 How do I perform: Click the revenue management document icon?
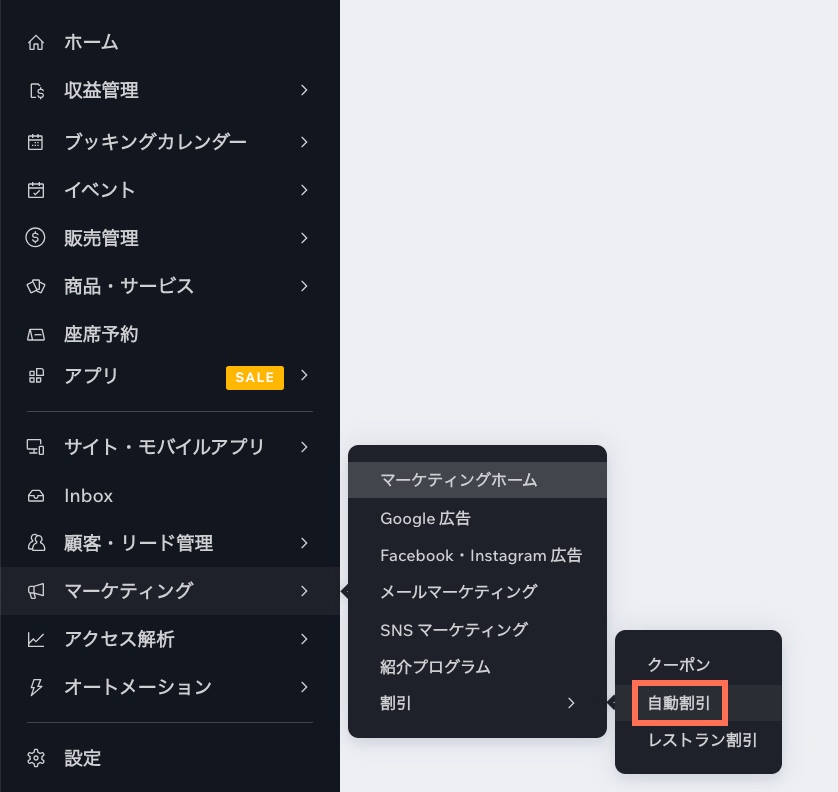click(x=36, y=91)
